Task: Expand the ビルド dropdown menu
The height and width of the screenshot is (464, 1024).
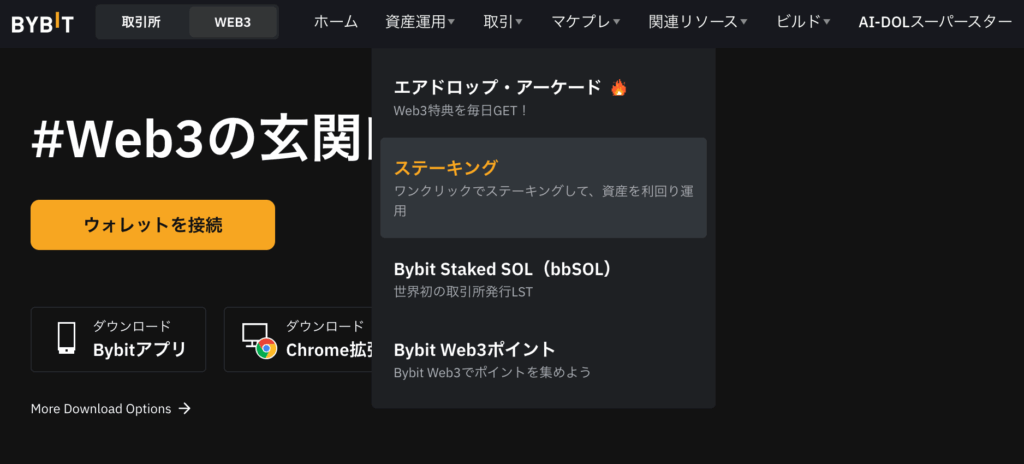Action: pos(803,22)
